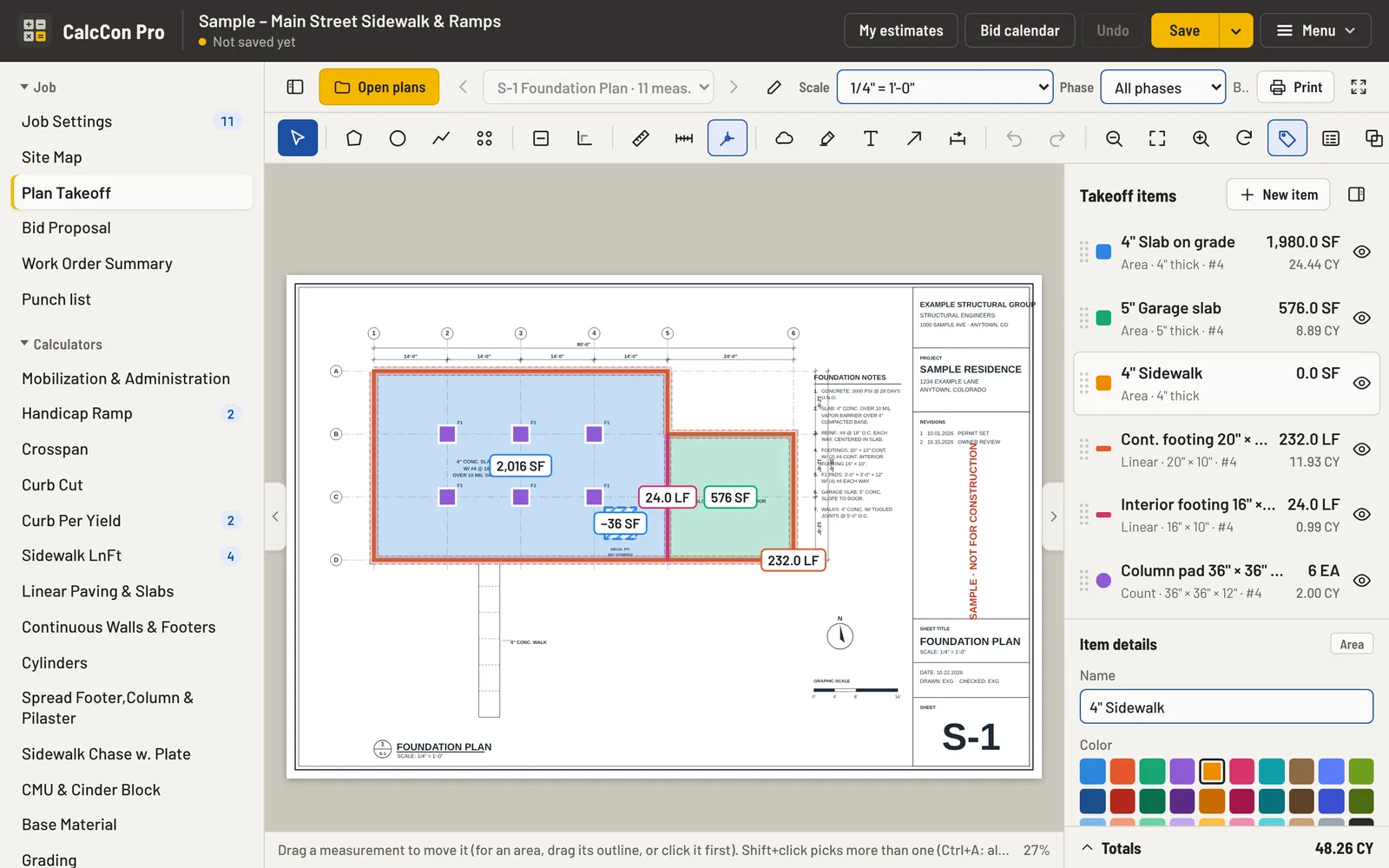Click the Open plans button
Screen dimensions: 1389x868
coord(379,87)
